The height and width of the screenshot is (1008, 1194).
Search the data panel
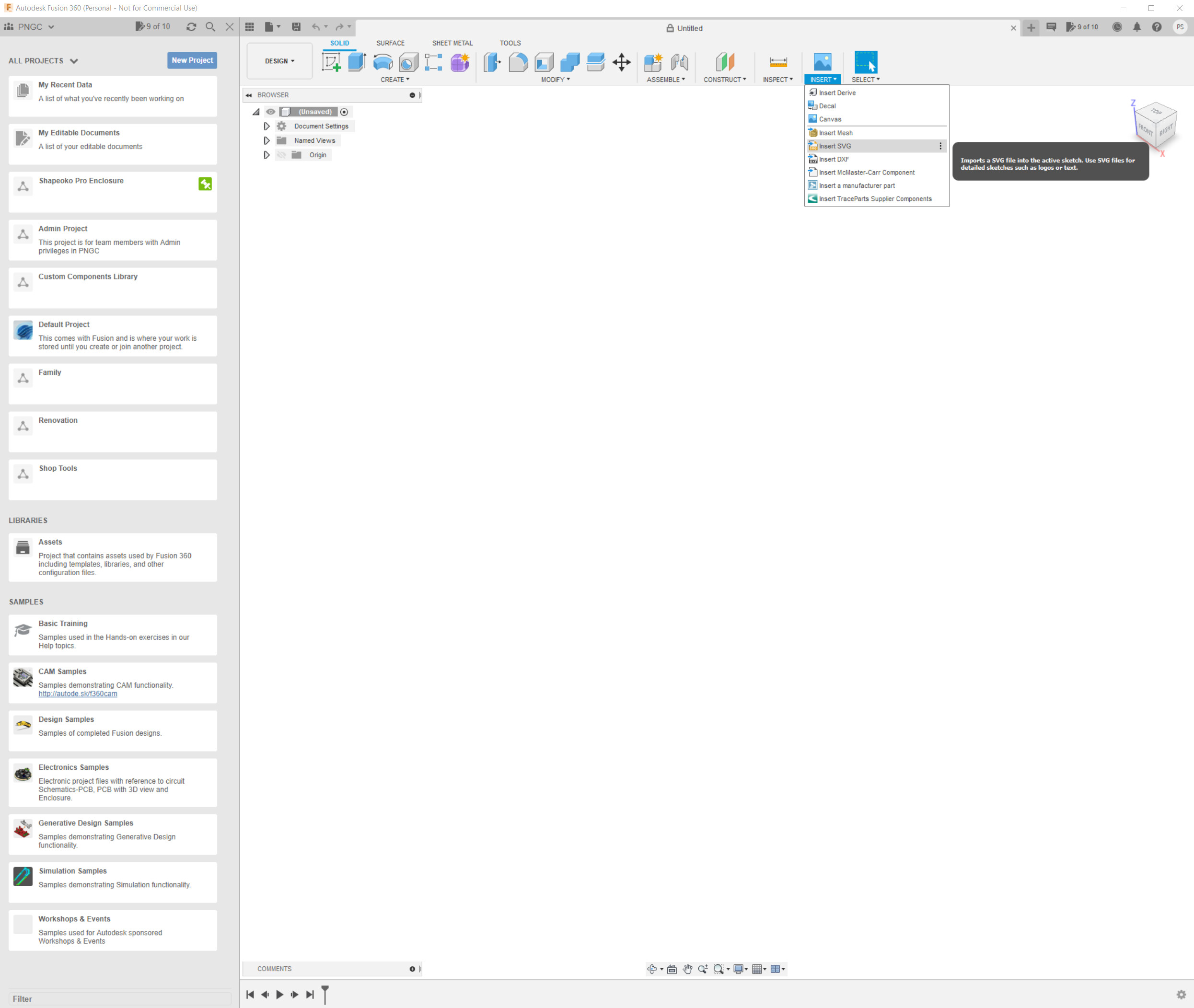[210, 27]
